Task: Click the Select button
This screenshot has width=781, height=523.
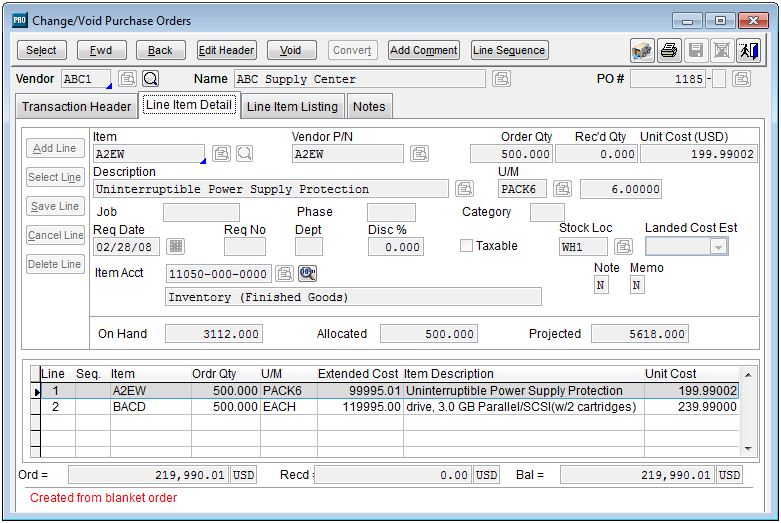Action: tap(41, 50)
